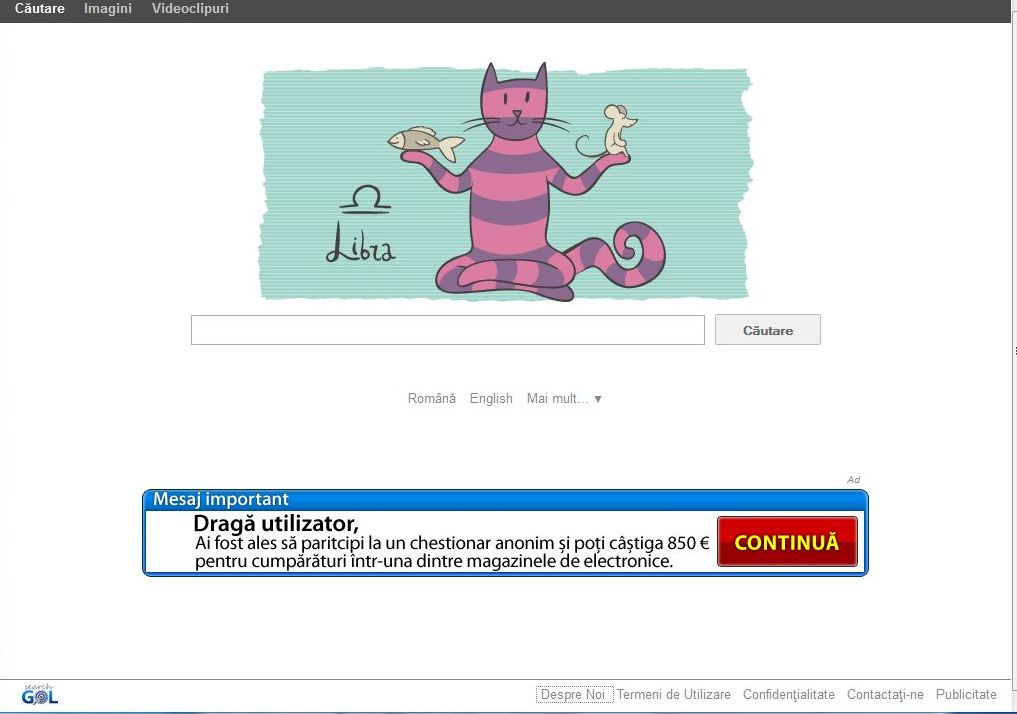
Task: Click the searchGOL logo in the footer
Action: pos(42,695)
